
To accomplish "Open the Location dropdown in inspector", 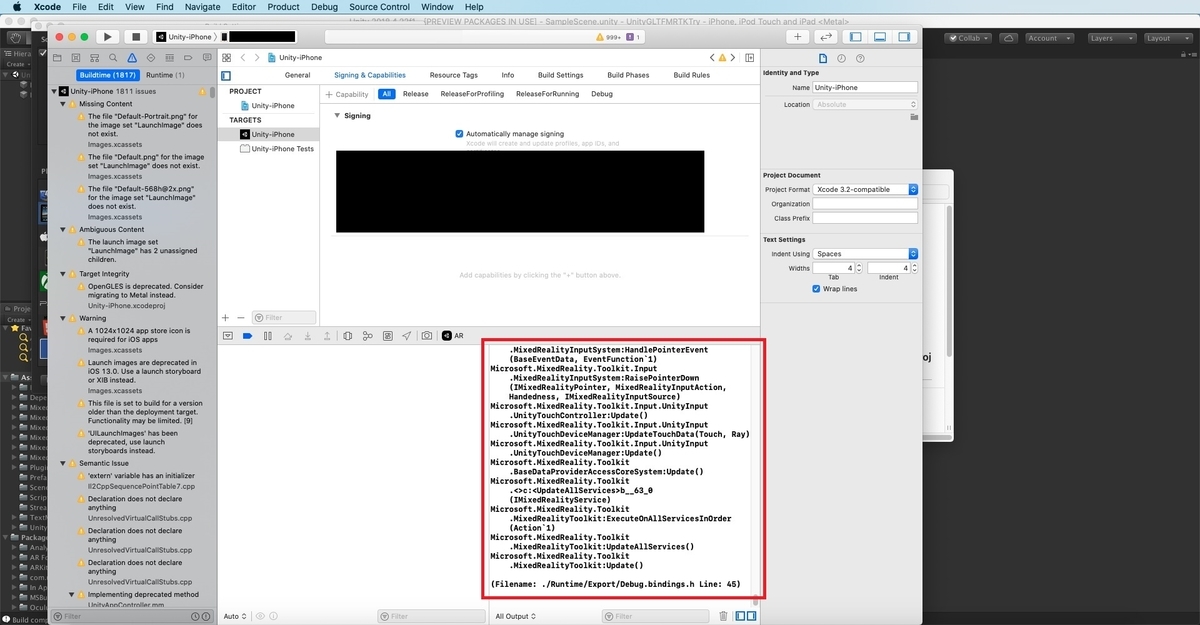I will point(865,104).
